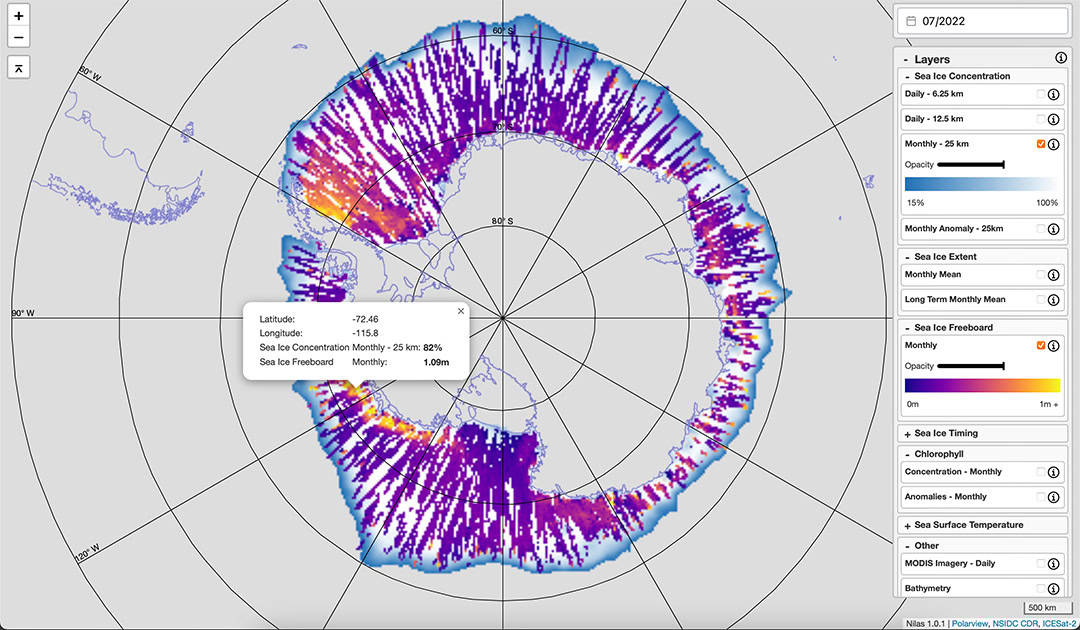Click the 60° S latitude label

(503, 30)
